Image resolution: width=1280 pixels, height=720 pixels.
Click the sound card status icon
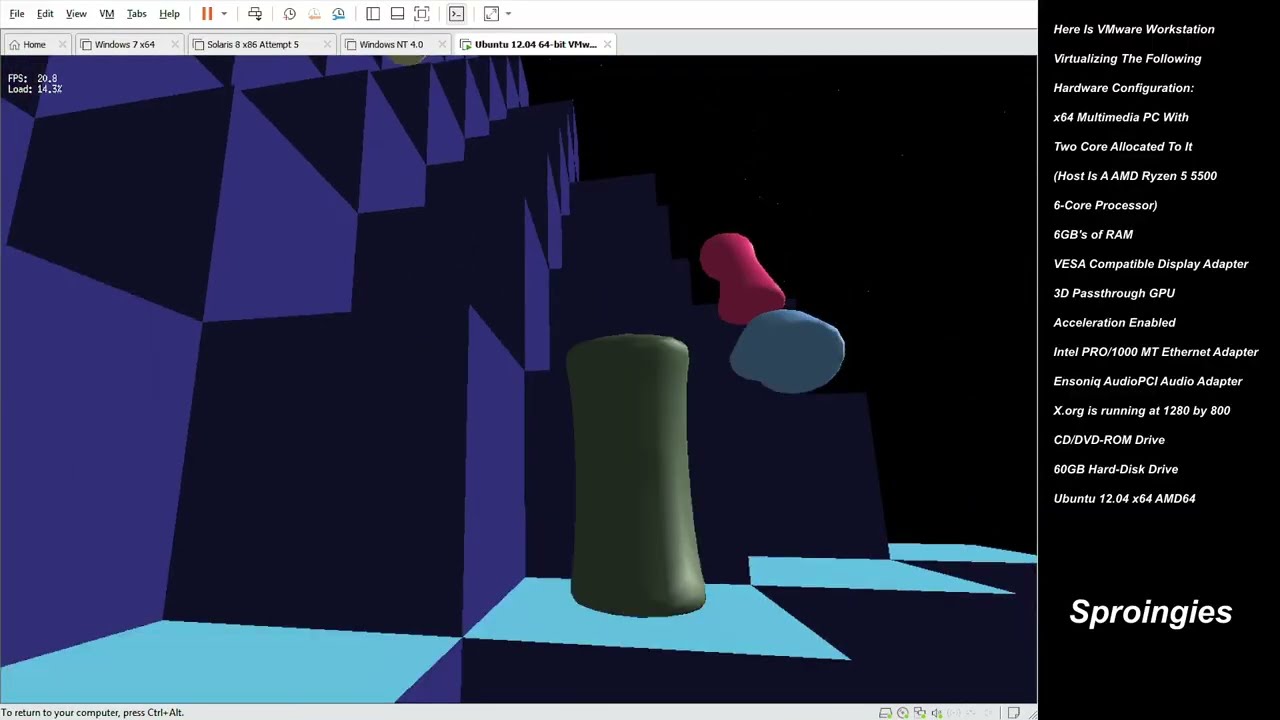pos(937,713)
